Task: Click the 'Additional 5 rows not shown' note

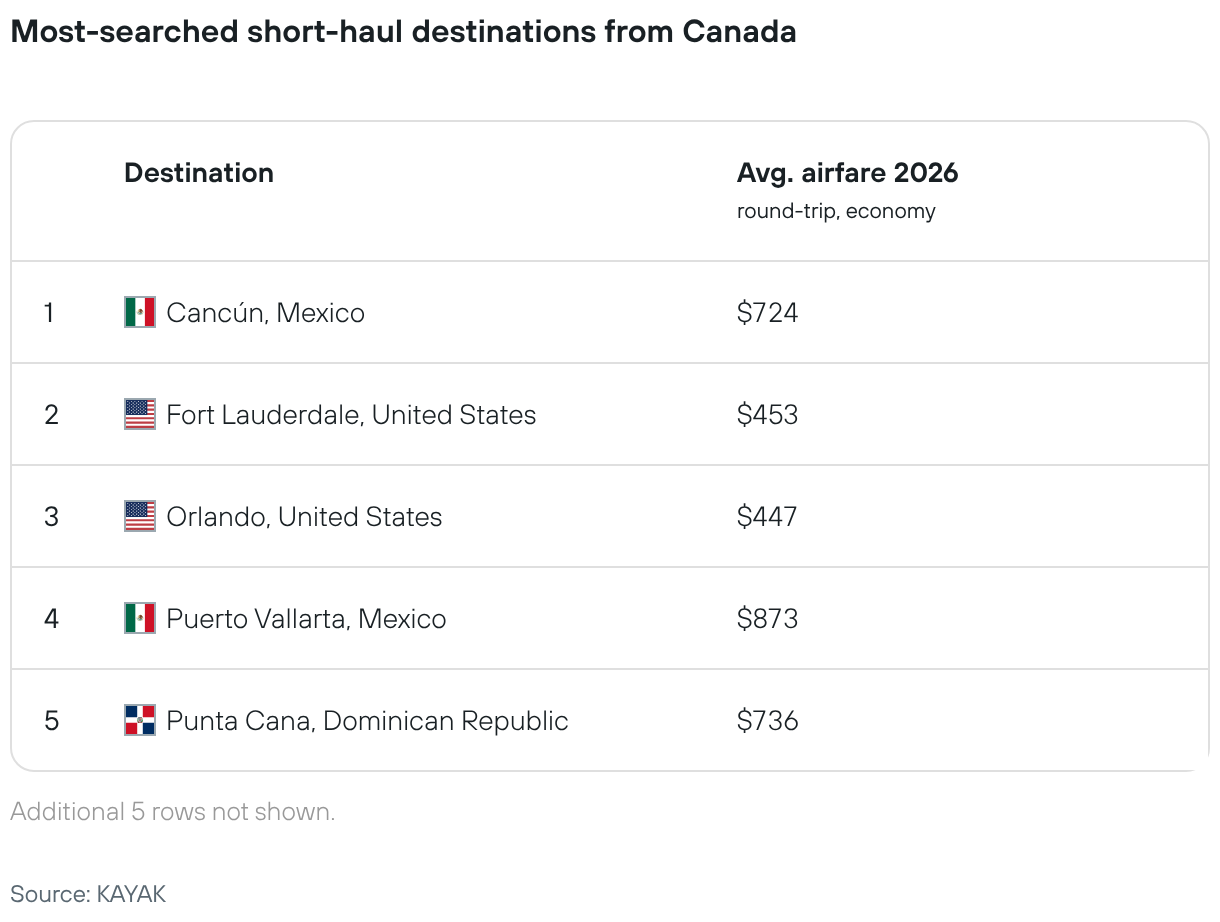Action: [x=173, y=812]
